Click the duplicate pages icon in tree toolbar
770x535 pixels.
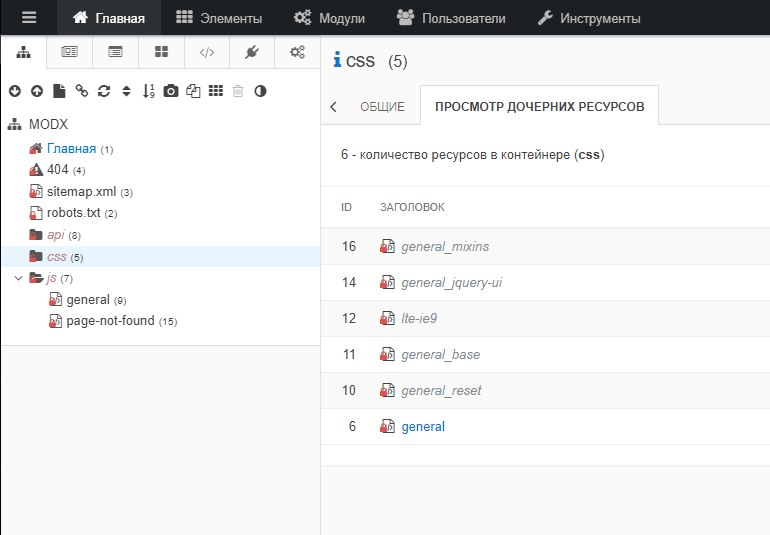click(193, 91)
